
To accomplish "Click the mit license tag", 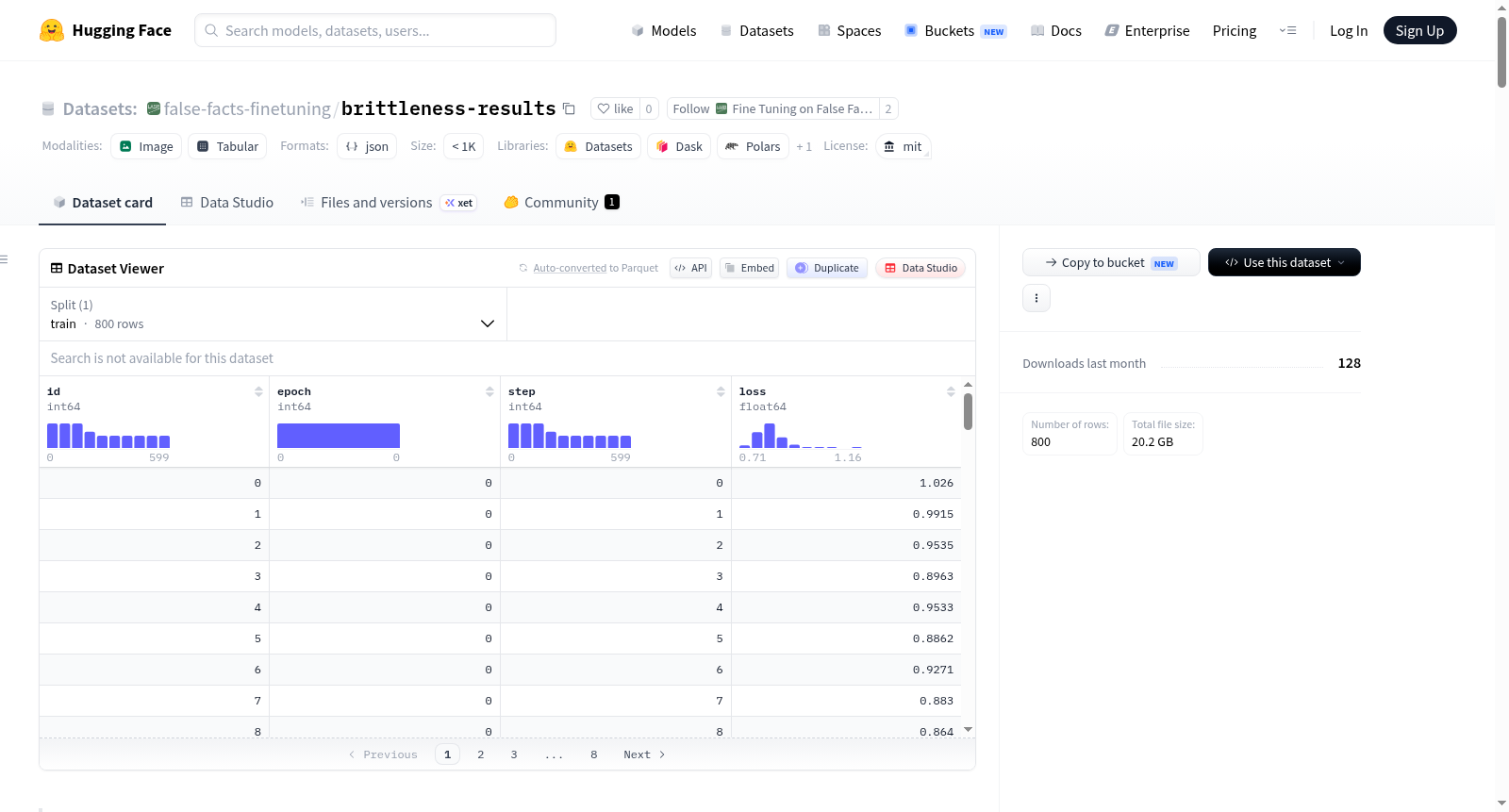I will tap(903, 146).
